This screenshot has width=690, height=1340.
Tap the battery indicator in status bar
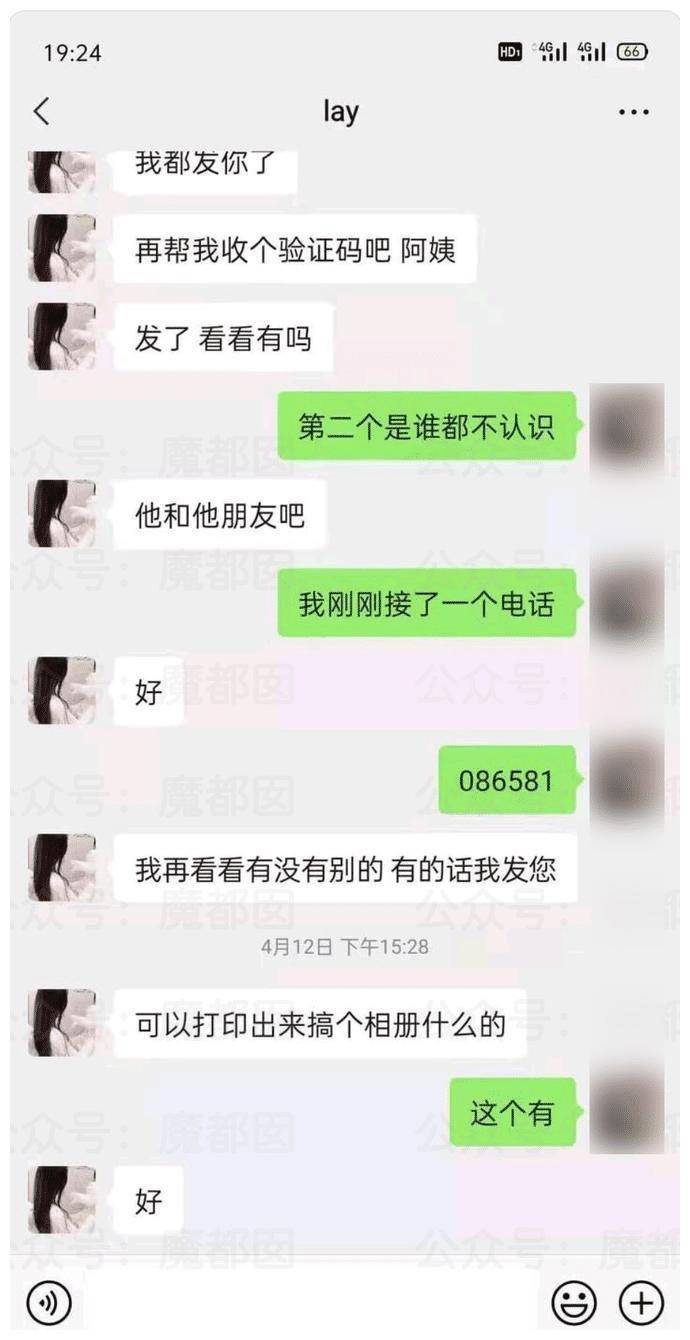(633, 52)
